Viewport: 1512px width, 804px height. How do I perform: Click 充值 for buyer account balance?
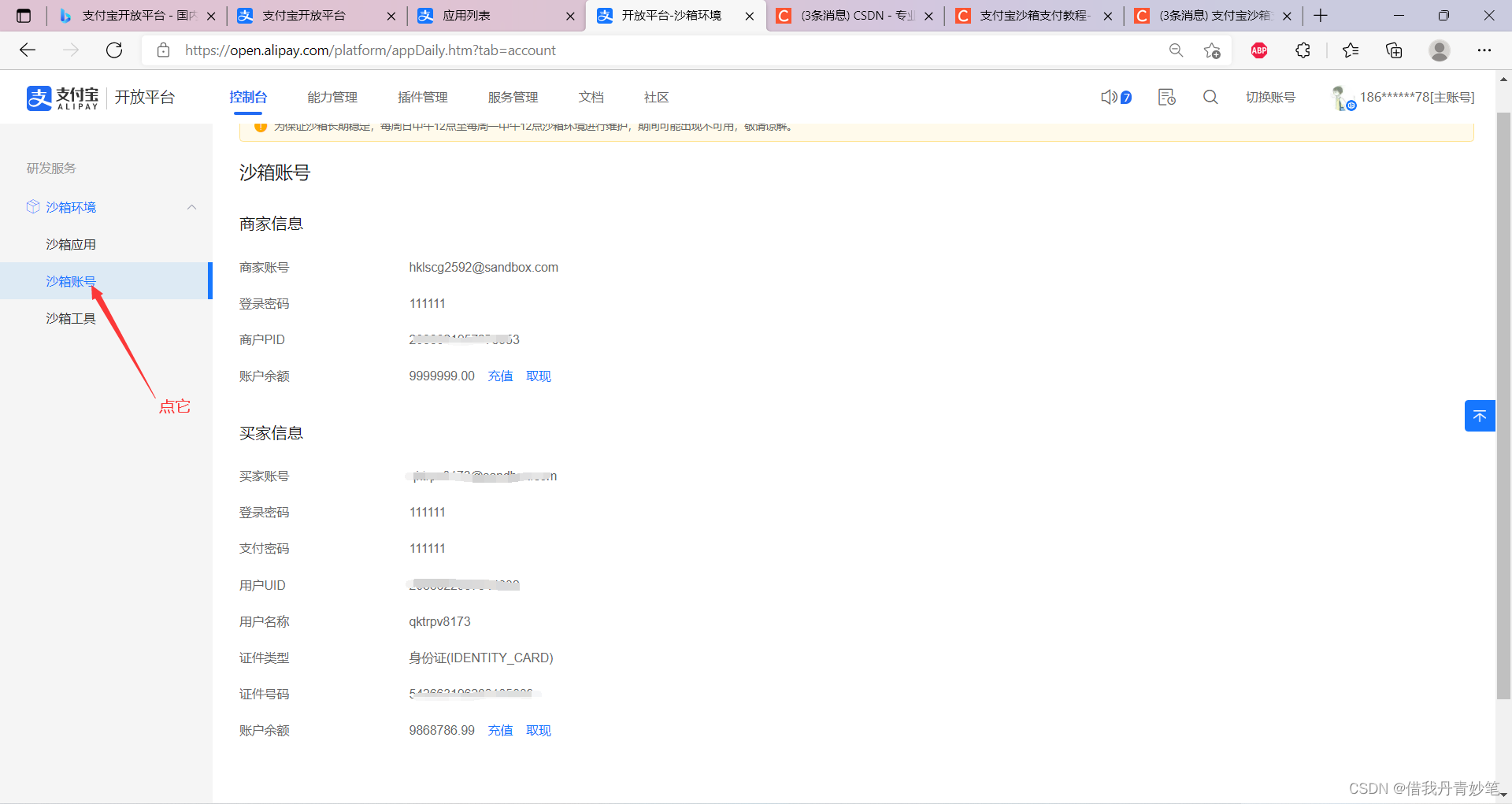point(500,730)
